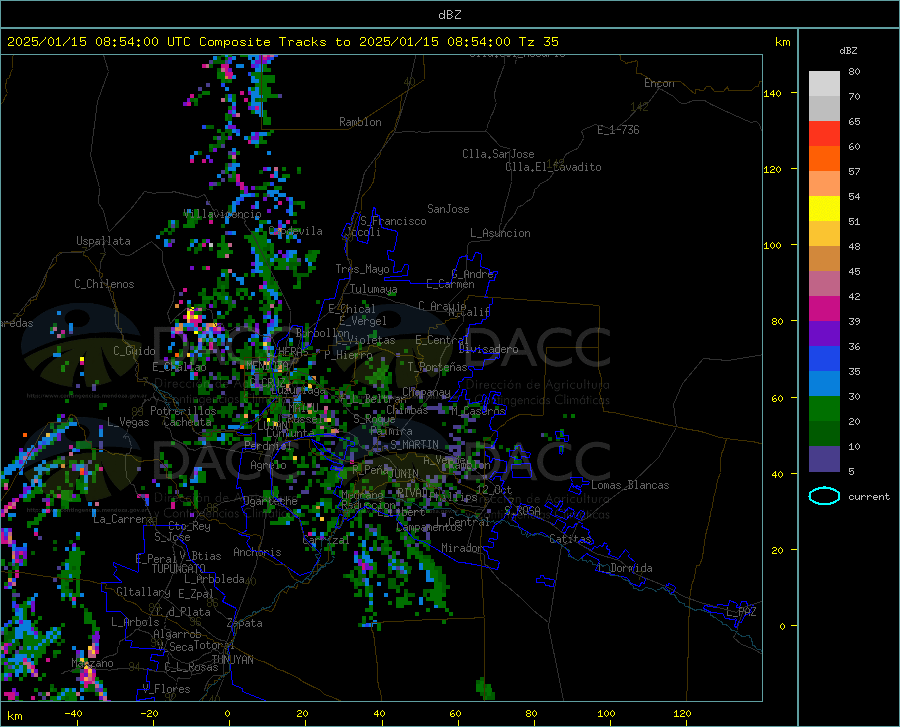The height and width of the screenshot is (727, 900).
Task: Click the V_Flores place label
Action: [x=166, y=689]
